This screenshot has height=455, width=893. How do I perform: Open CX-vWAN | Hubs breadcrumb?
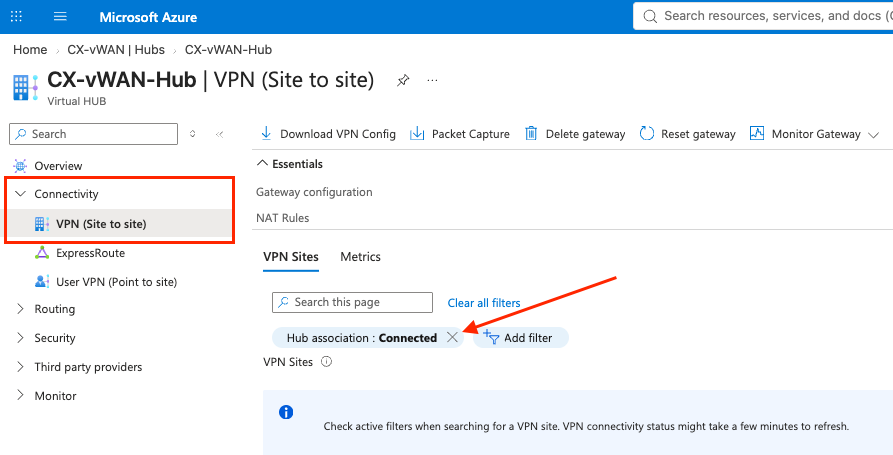coord(116,50)
